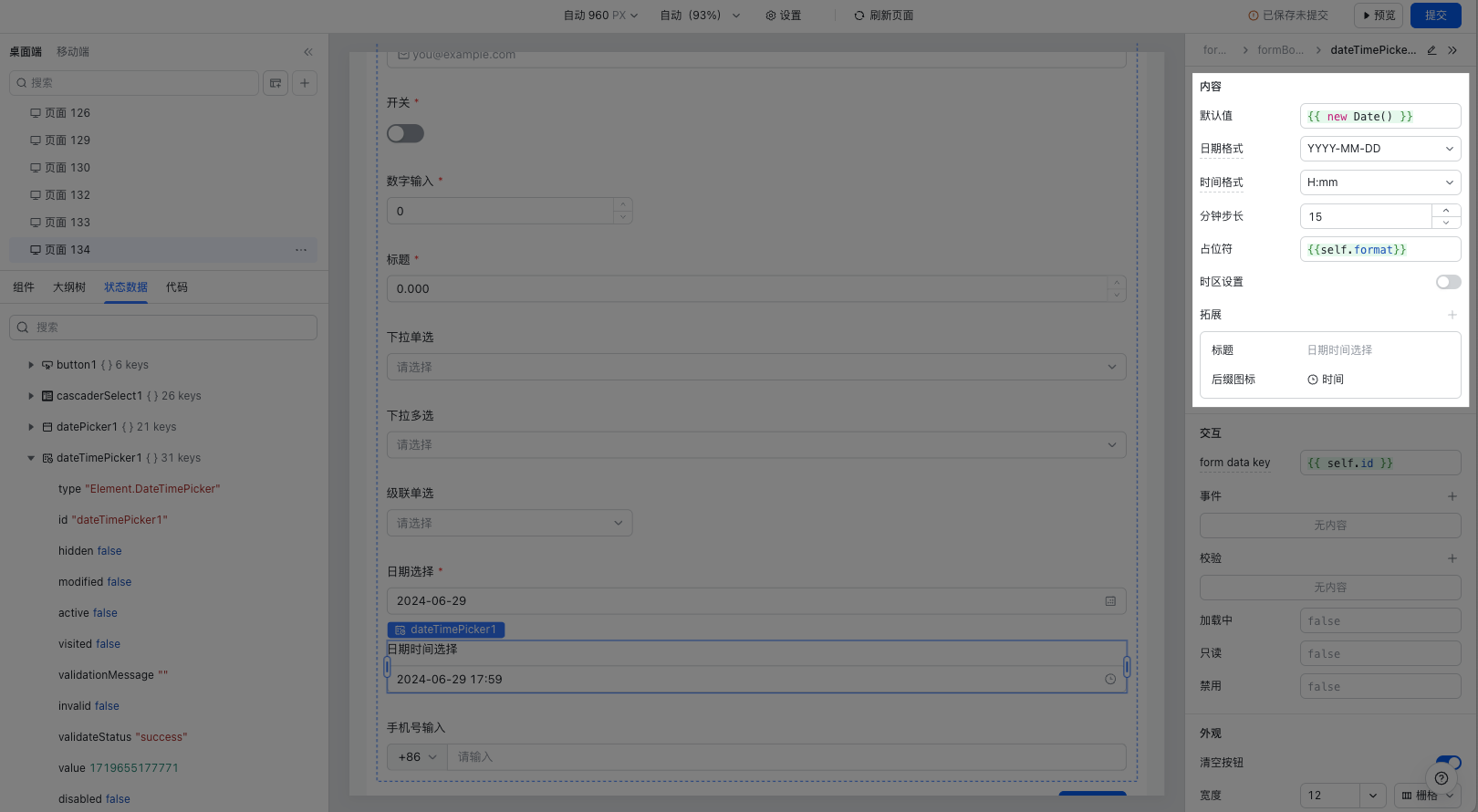Click the clock icon in datetime field
The width and height of the screenshot is (1478, 812).
(x=1110, y=679)
